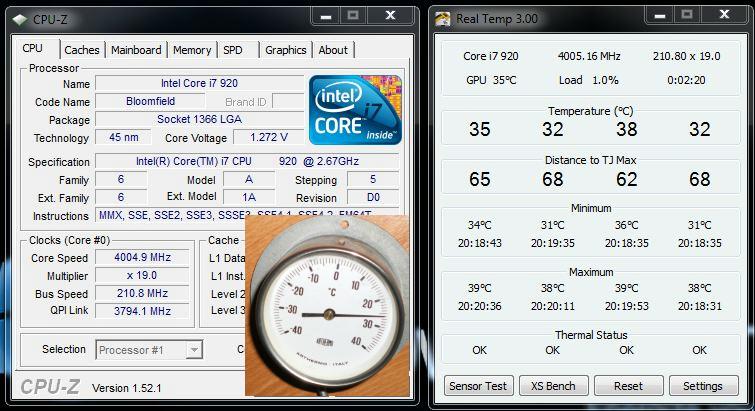The width and height of the screenshot is (755, 411).
Task: Select the Core Speed value 4004.9 MHz
Action: (x=143, y=257)
